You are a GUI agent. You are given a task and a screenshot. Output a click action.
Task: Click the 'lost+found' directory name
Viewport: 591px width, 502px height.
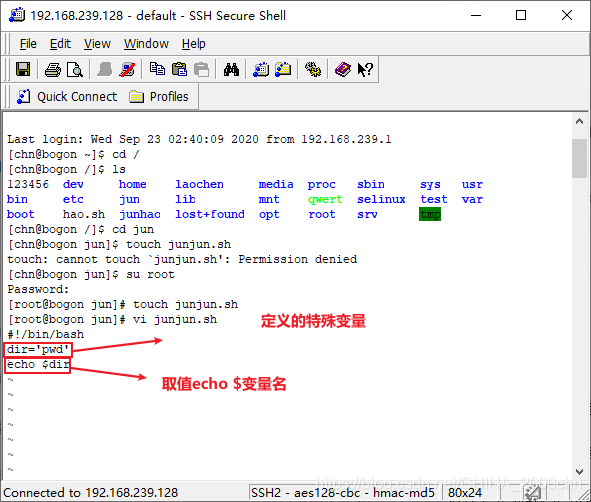[x=210, y=214]
